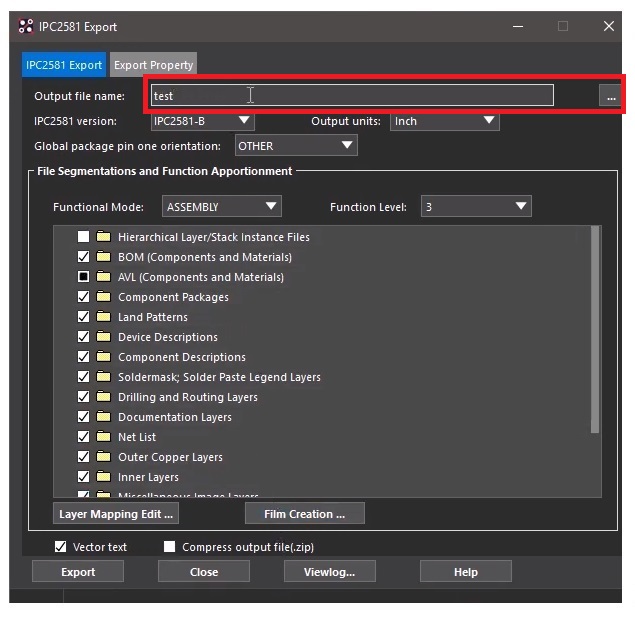Select the Device Descriptions row label
The image size is (635, 624).
168,337
